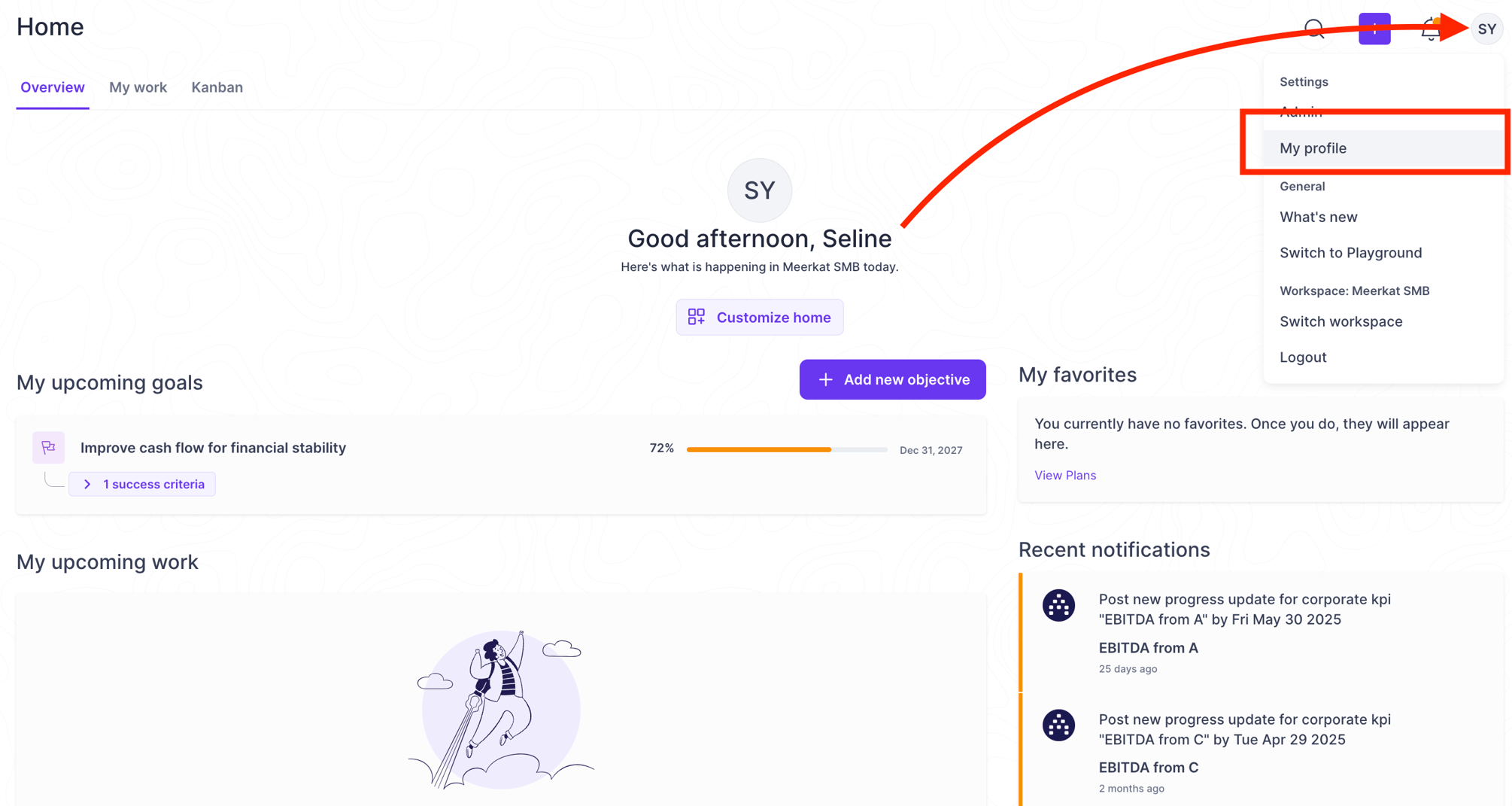Click the plus icon on Add new objective
Screen dimensions: 1512x806
pos(825,379)
